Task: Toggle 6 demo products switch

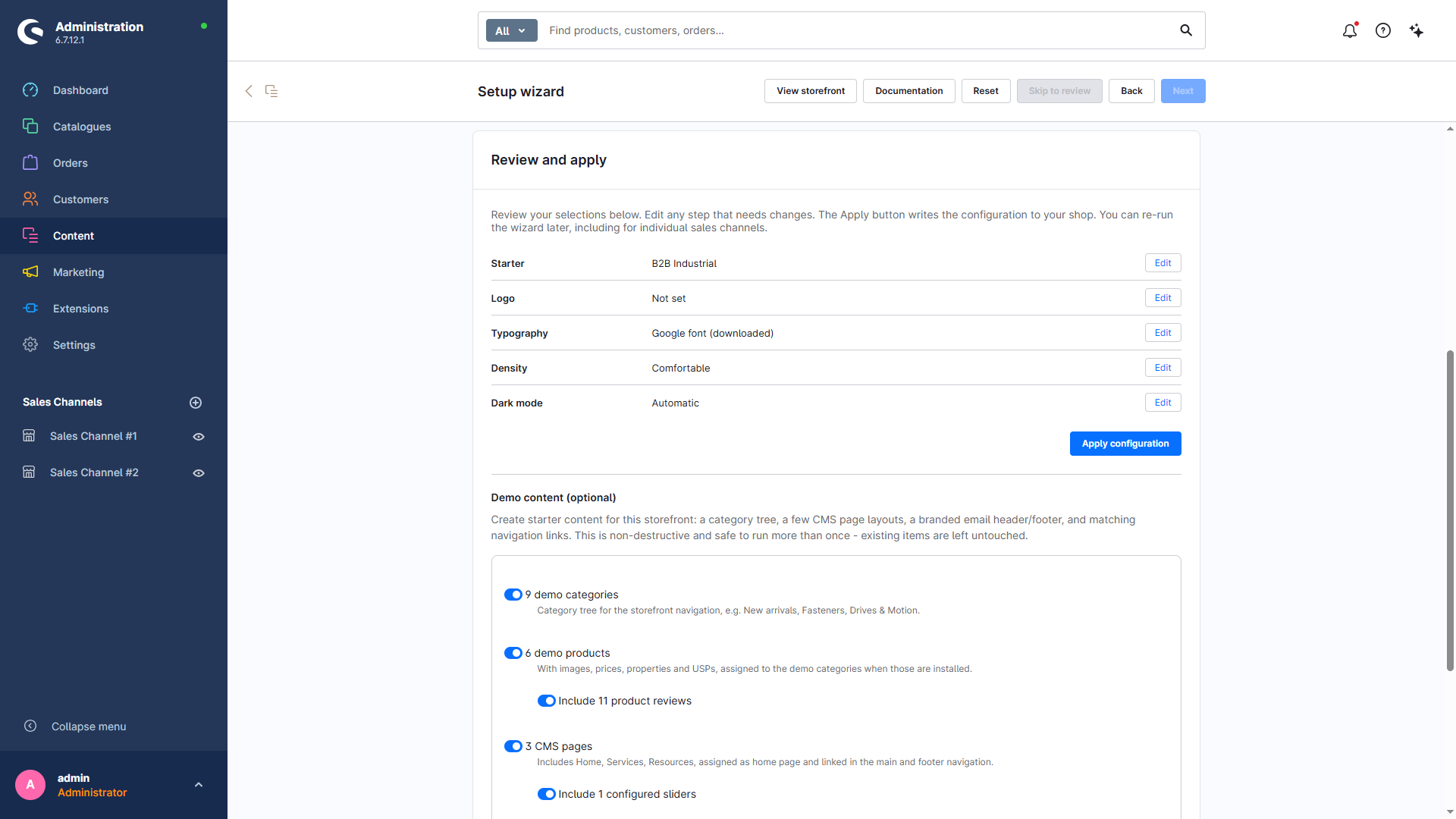Action: point(513,653)
